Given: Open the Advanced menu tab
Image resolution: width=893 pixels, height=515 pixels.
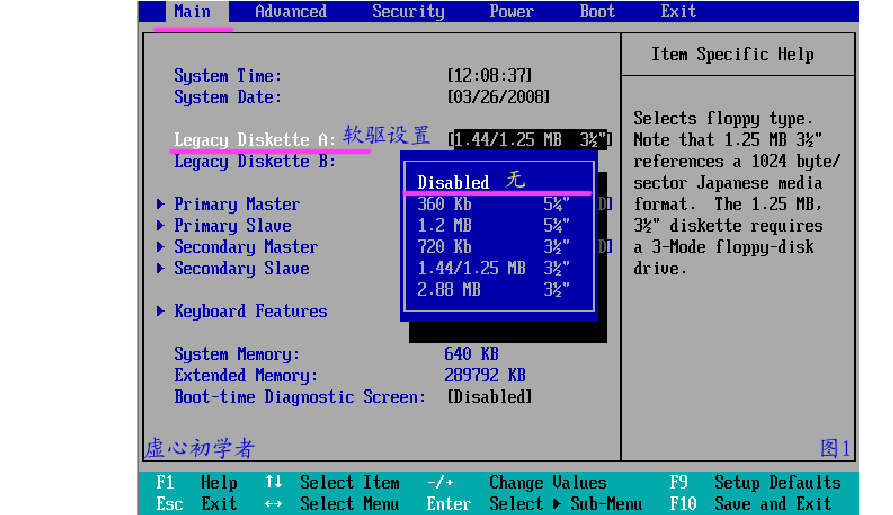Looking at the screenshot, I should coord(290,11).
